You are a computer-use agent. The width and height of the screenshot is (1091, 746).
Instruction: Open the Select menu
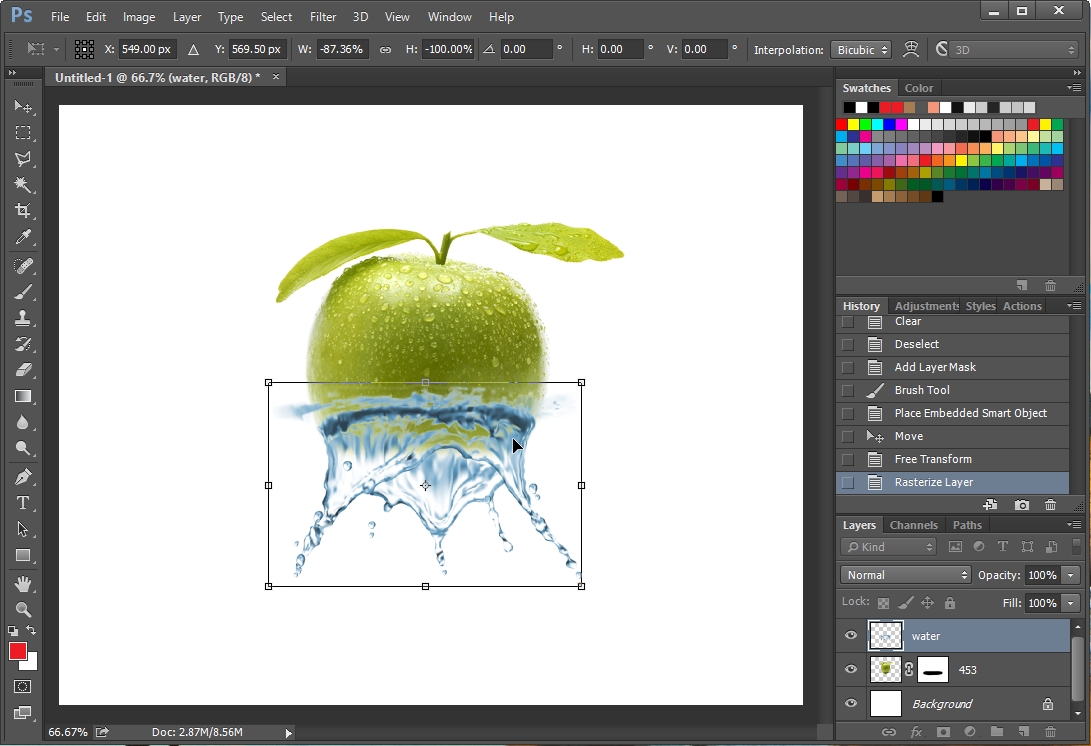276,17
